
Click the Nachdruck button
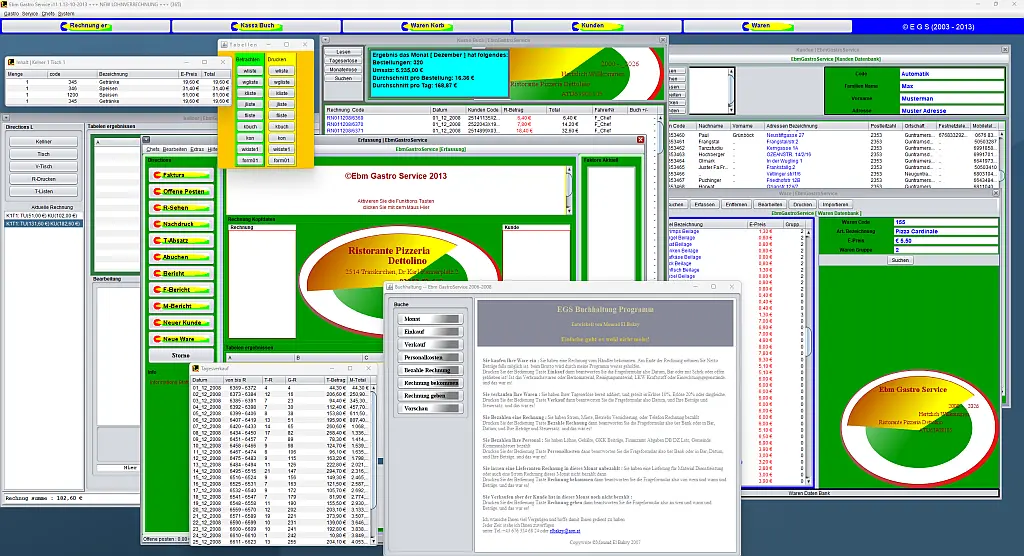181,224
